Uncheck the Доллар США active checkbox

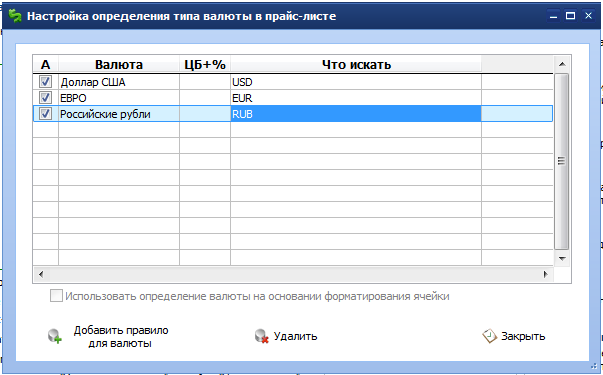point(45,82)
